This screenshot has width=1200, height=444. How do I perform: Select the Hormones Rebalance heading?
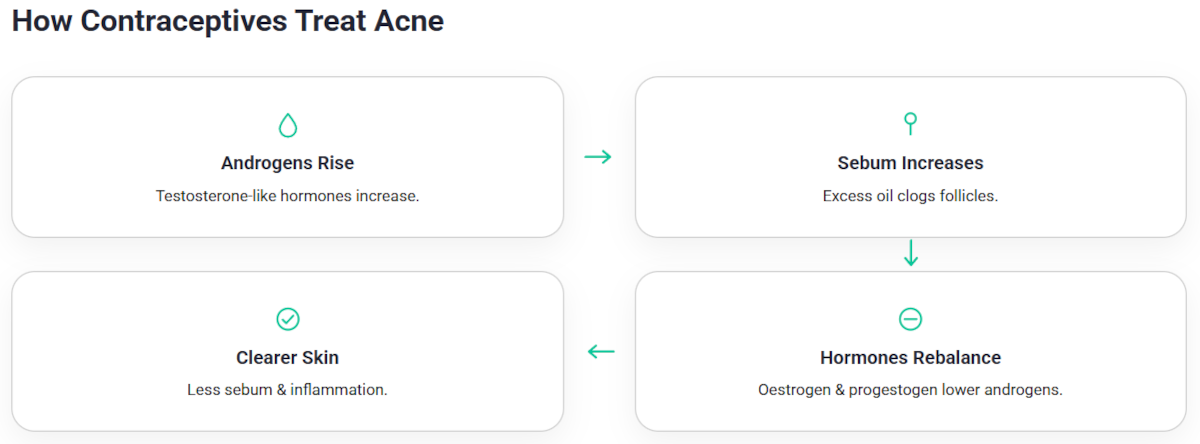coord(910,357)
